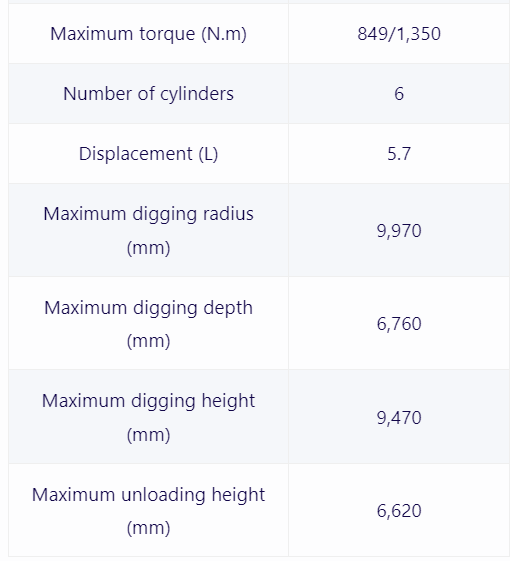Select the digging depth value 6,760

click(399, 324)
